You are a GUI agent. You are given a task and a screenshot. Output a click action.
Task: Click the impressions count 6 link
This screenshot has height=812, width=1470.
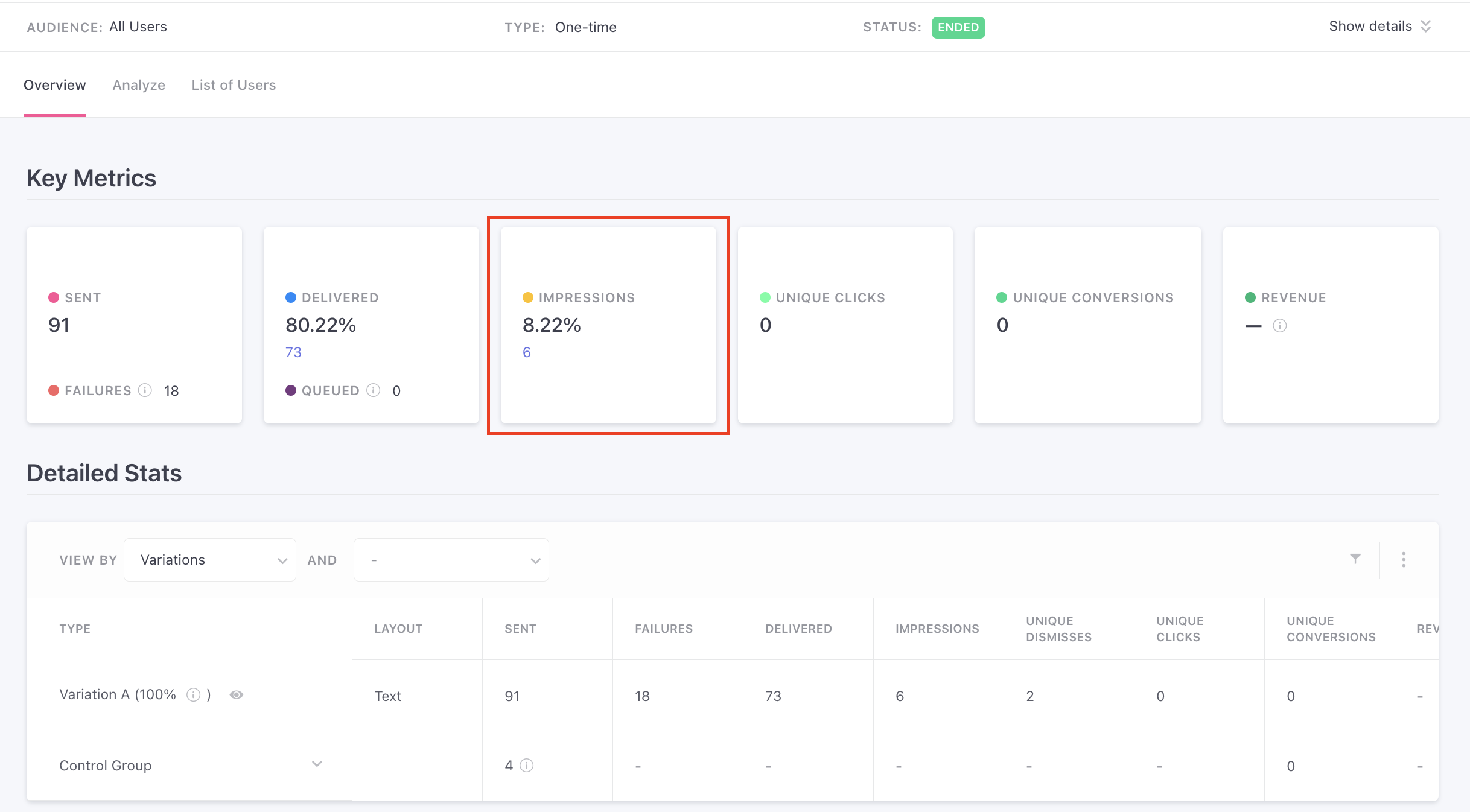click(x=526, y=352)
